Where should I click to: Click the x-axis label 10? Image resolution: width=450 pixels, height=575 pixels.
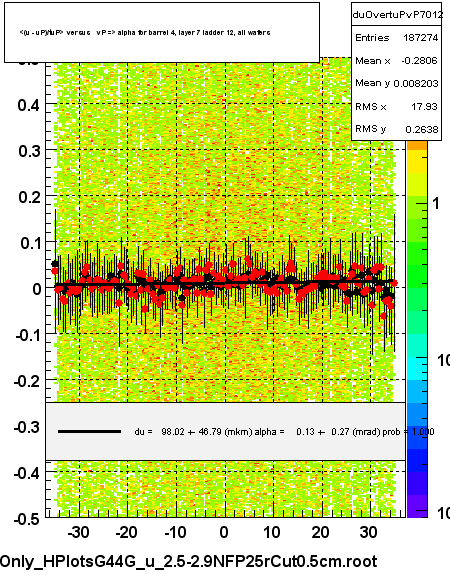pos(272,532)
